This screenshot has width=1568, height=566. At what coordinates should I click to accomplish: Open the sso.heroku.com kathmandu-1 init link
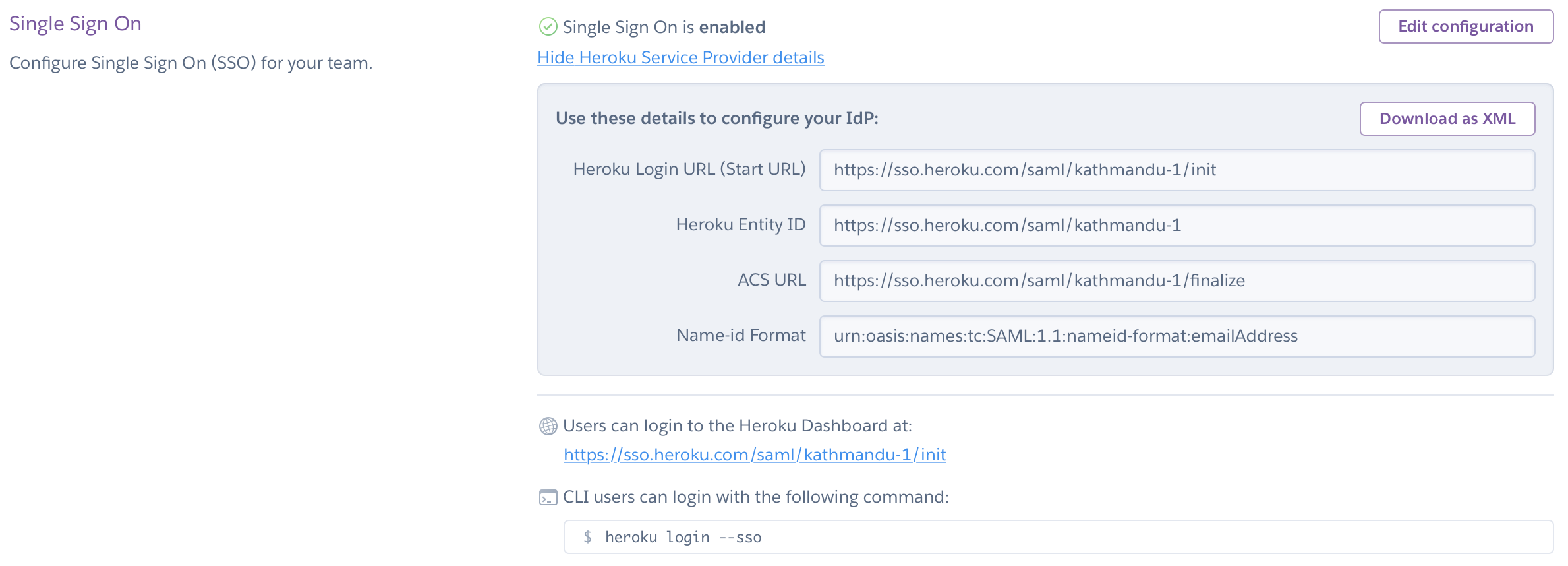pyautogui.click(x=754, y=455)
